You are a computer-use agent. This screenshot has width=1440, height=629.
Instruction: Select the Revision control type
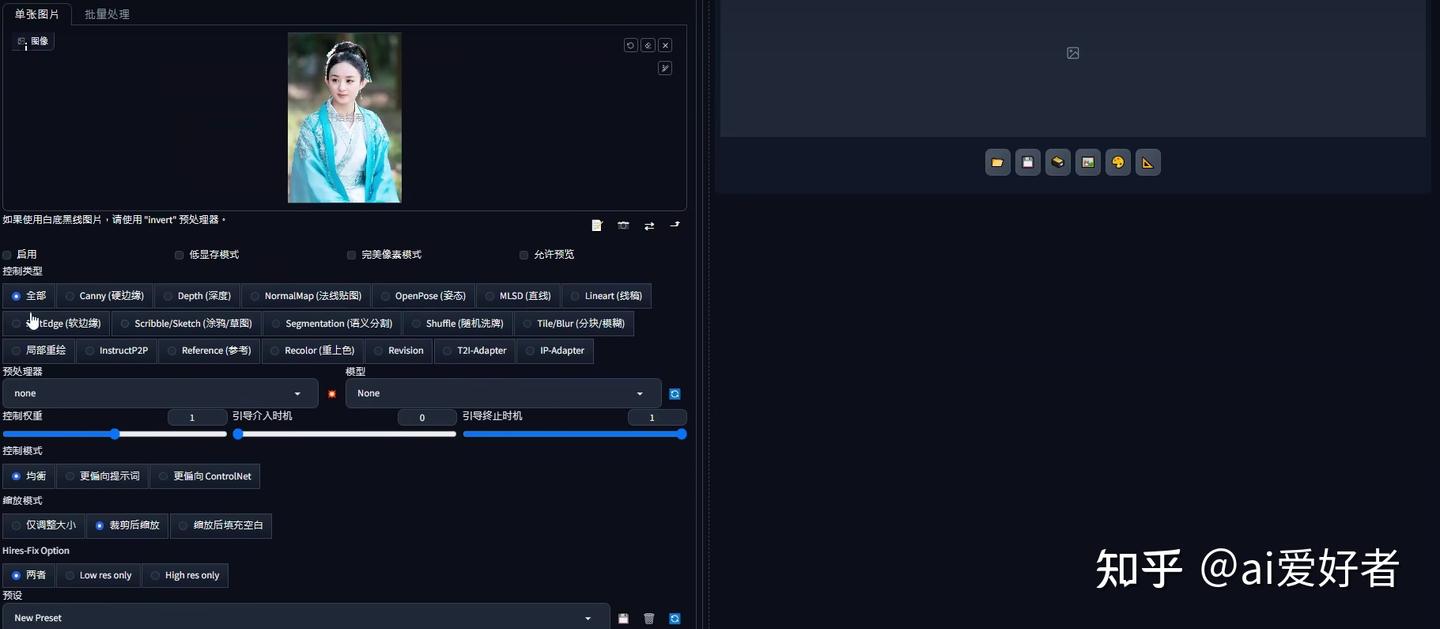[x=399, y=351]
